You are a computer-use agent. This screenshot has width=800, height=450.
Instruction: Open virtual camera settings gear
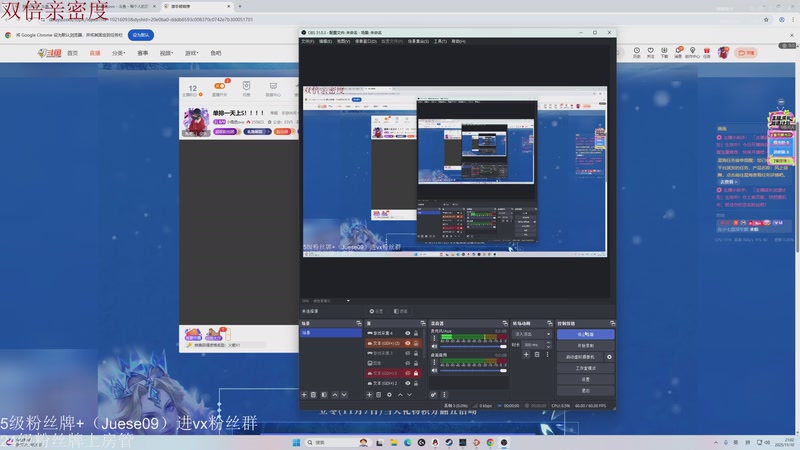click(x=609, y=357)
